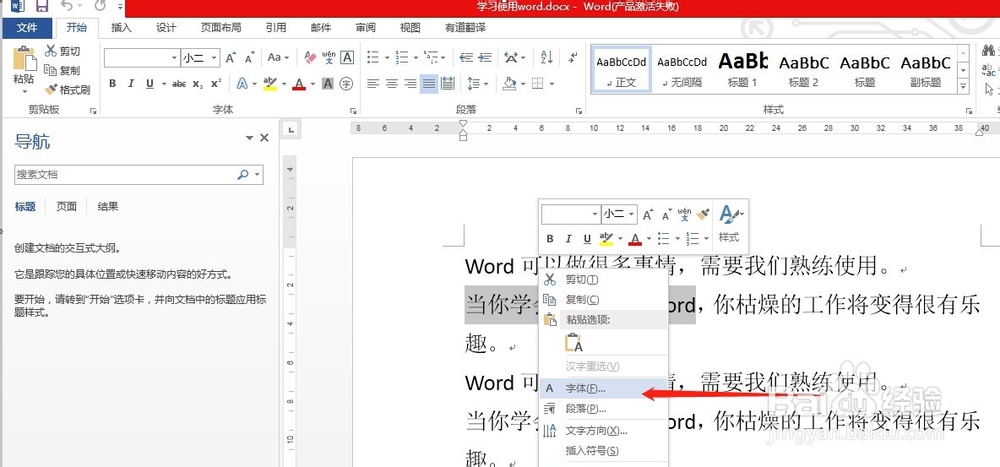Apply the 无间隔 style from gallery
Screen dimensions: 1000x467
(x=682, y=70)
